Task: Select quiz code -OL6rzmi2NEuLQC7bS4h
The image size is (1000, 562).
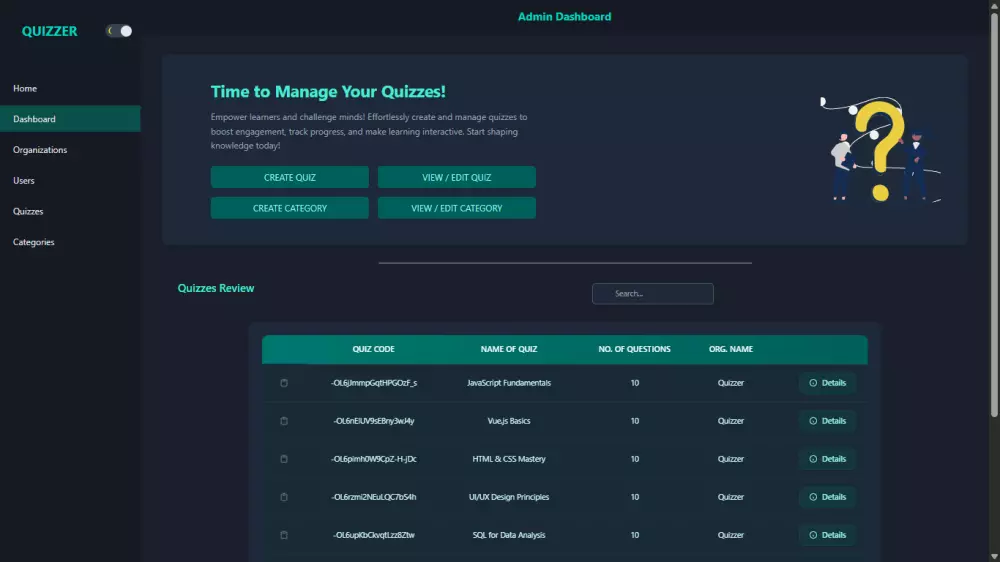Action: click(x=374, y=497)
